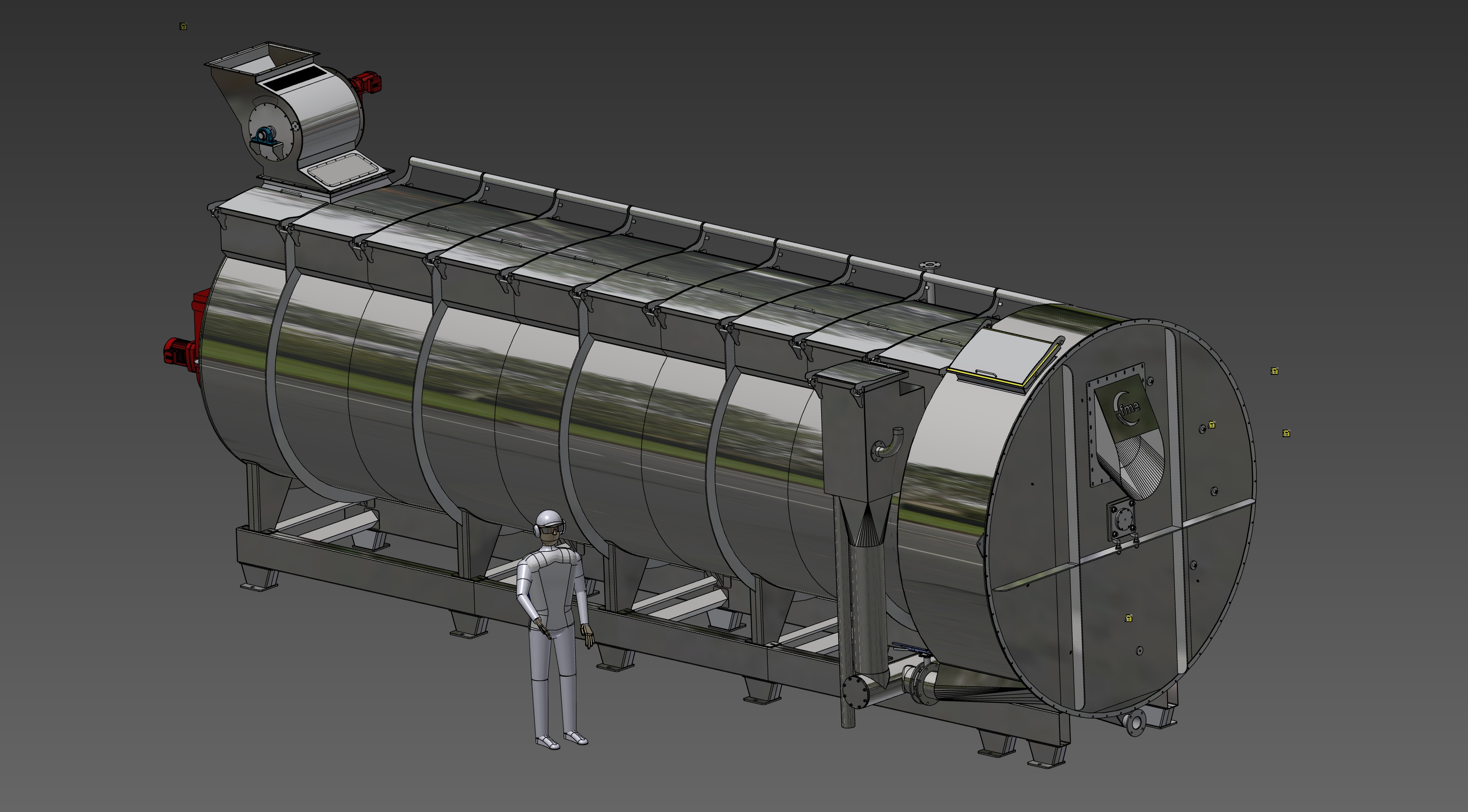This screenshot has height=812, width=1468.
Task: Open the annotation note above the inlet hopper
Action: [184, 26]
